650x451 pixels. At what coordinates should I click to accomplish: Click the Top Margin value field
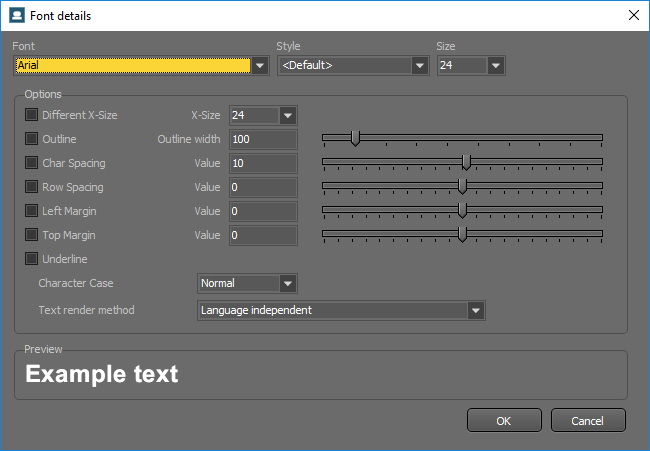[x=263, y=235]
